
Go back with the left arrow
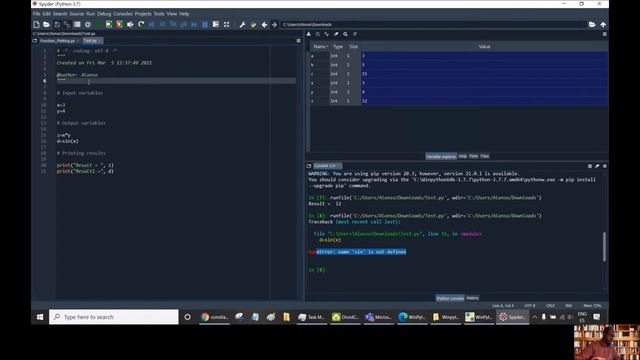click(264, 24)
